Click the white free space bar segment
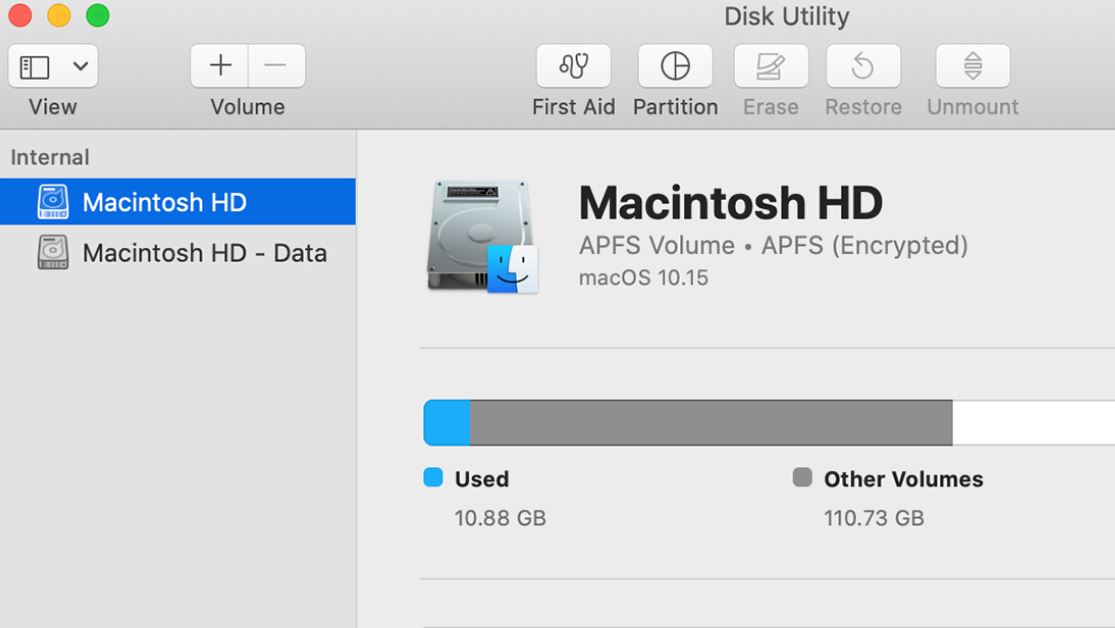 pos(1033,422)
